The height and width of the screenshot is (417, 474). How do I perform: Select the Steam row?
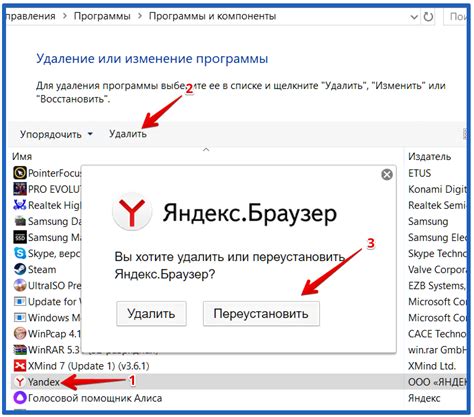pos(42,269)
